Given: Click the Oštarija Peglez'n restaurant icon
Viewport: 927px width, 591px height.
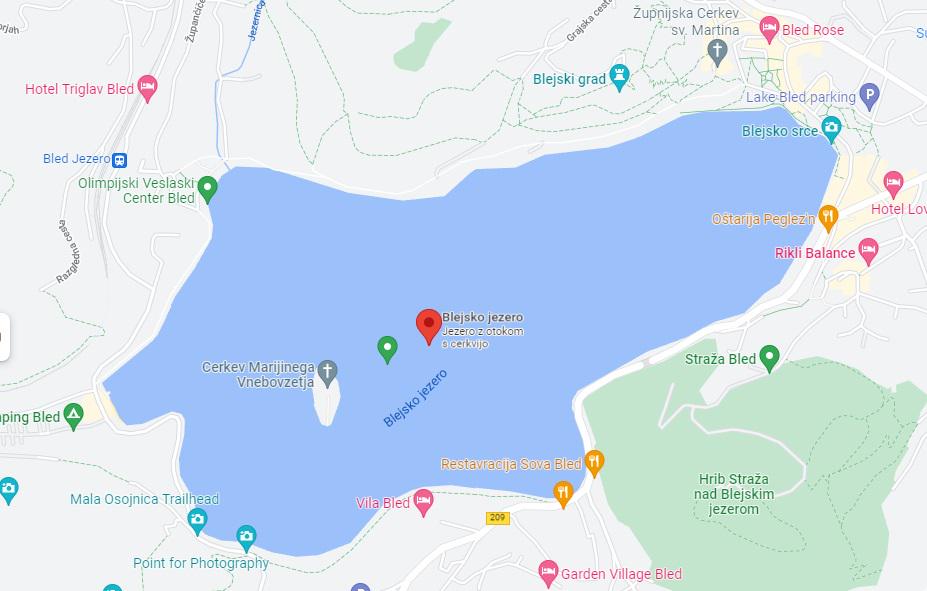Looking at the screenshot, I should point(828,217).
